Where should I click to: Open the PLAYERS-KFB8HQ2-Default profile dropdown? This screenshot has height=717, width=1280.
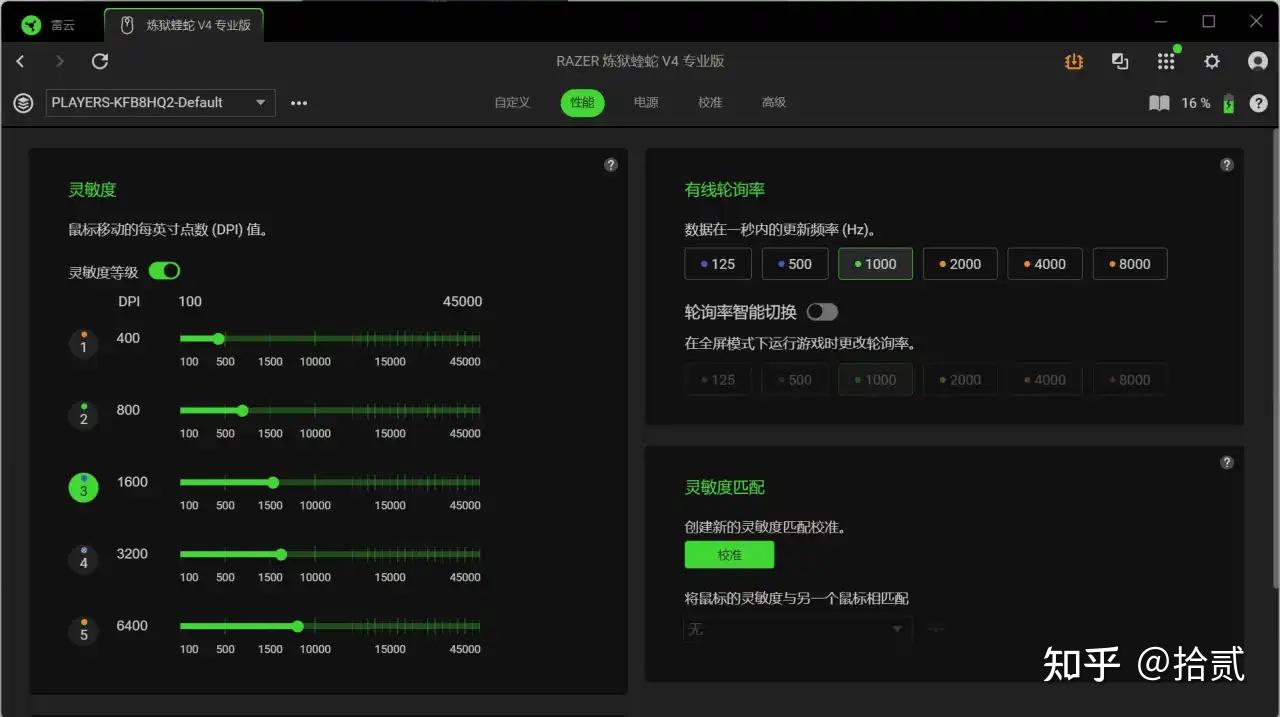click(159, 102)
